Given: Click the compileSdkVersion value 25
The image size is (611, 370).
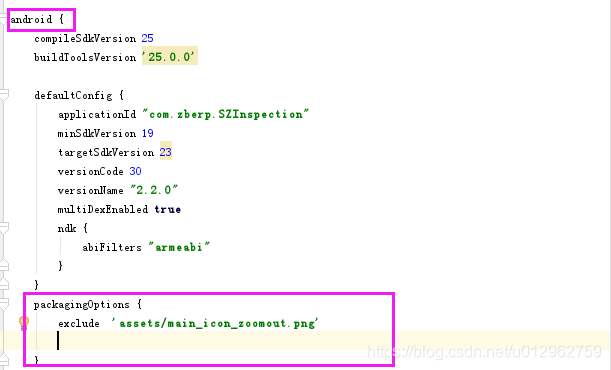Looking at the screenshot, I should pyautogui.click(x=147, y=38).
